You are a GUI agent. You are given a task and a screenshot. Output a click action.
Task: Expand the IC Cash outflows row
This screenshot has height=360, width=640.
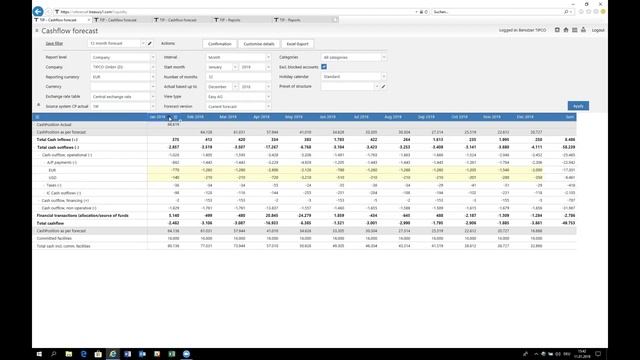(44, 193)
